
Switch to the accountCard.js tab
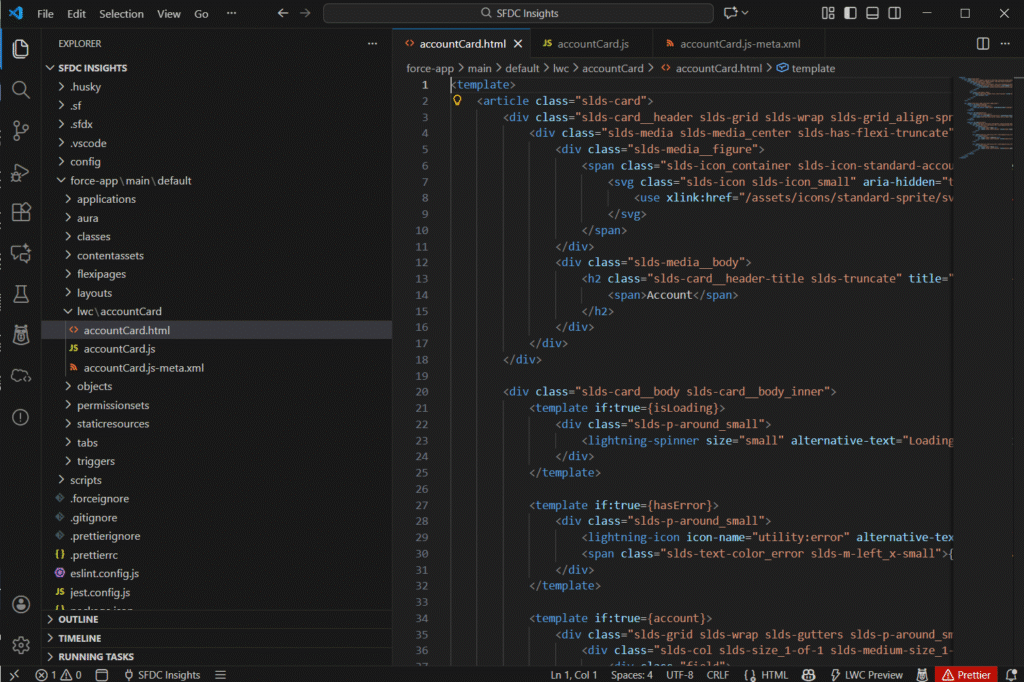click(x=592, y=44)
